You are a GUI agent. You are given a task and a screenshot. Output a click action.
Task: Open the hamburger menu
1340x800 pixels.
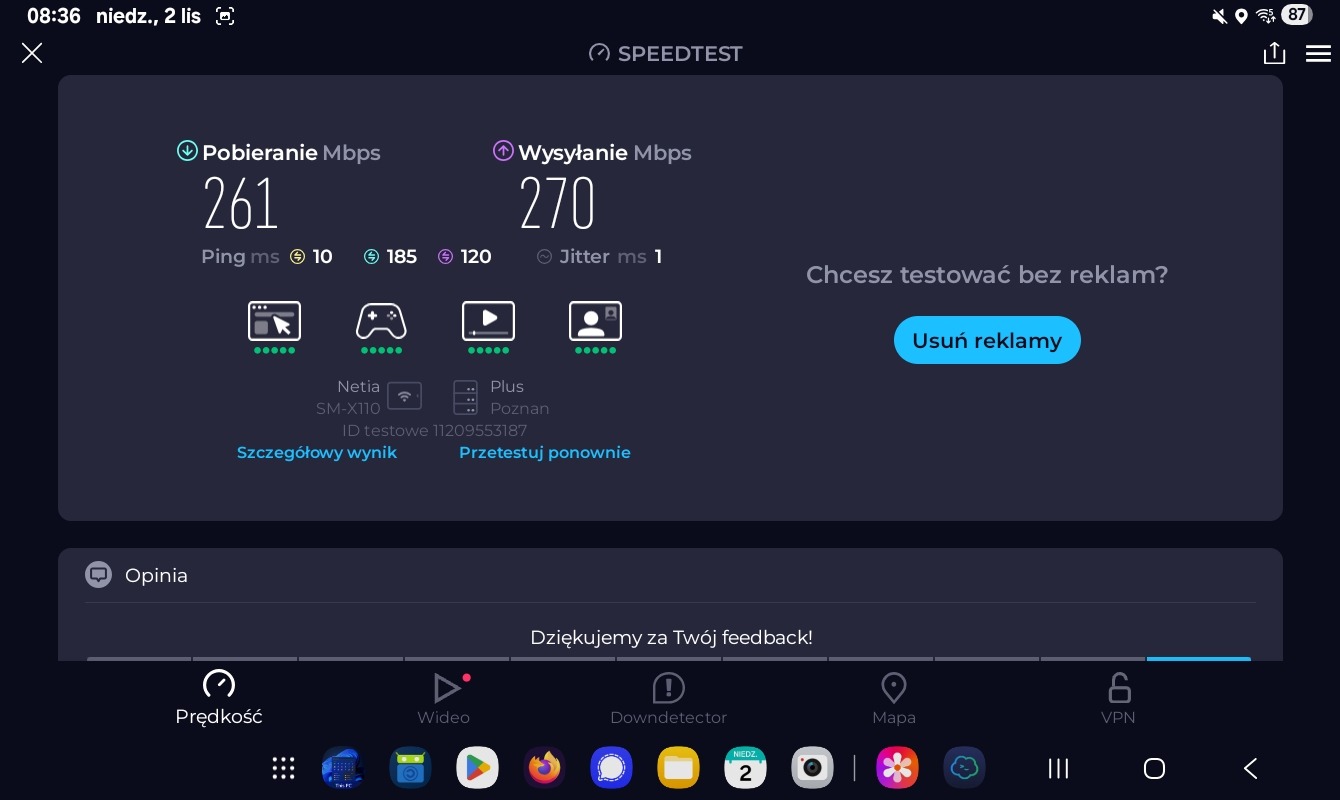click(x=1318, y=54)
